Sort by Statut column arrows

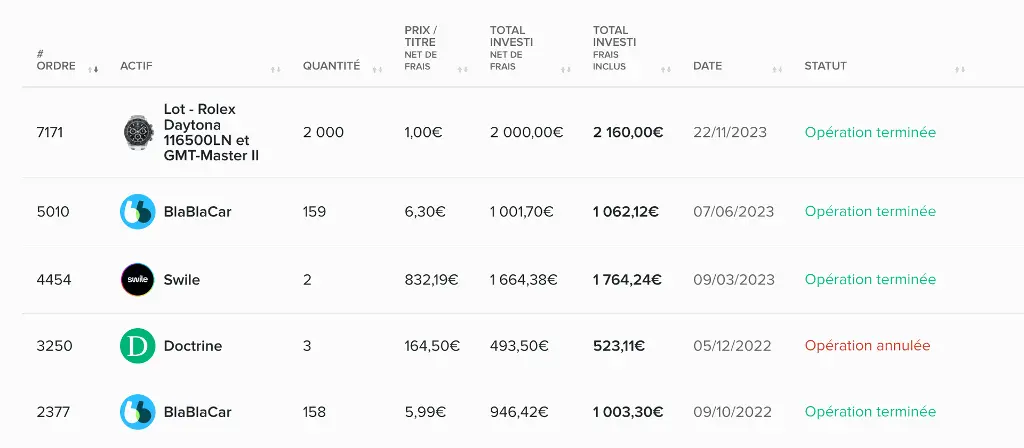(959, 69)
